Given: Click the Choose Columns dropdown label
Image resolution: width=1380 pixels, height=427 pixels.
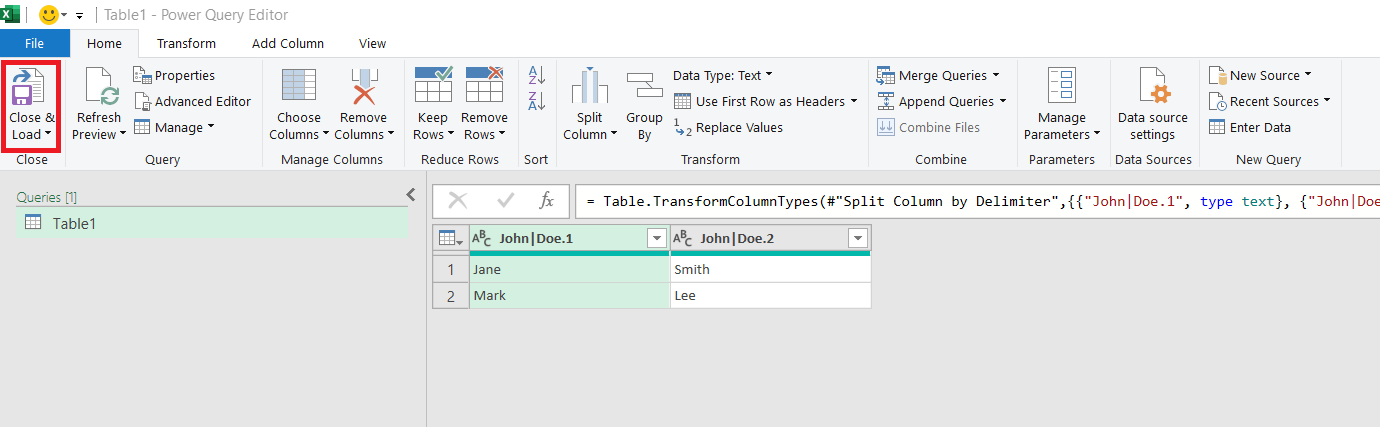Looking at the screenshot, I should point(299,126).
